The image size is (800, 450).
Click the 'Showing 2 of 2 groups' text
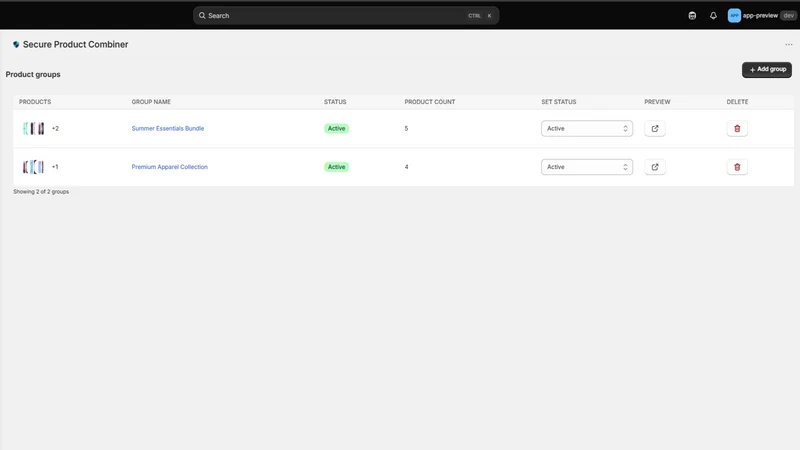(x=41, y=192)
